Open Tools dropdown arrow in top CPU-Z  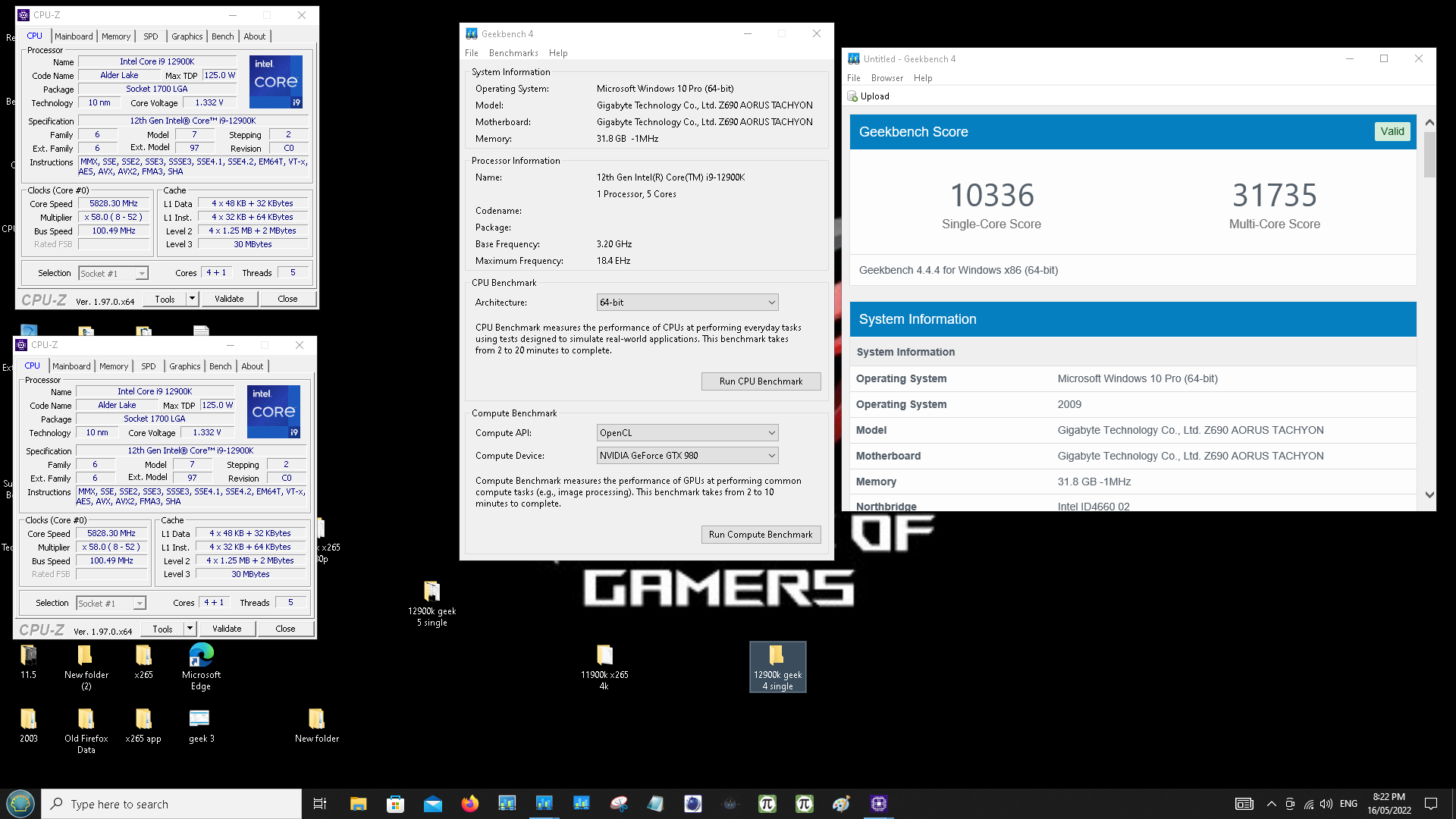(192, 299)
